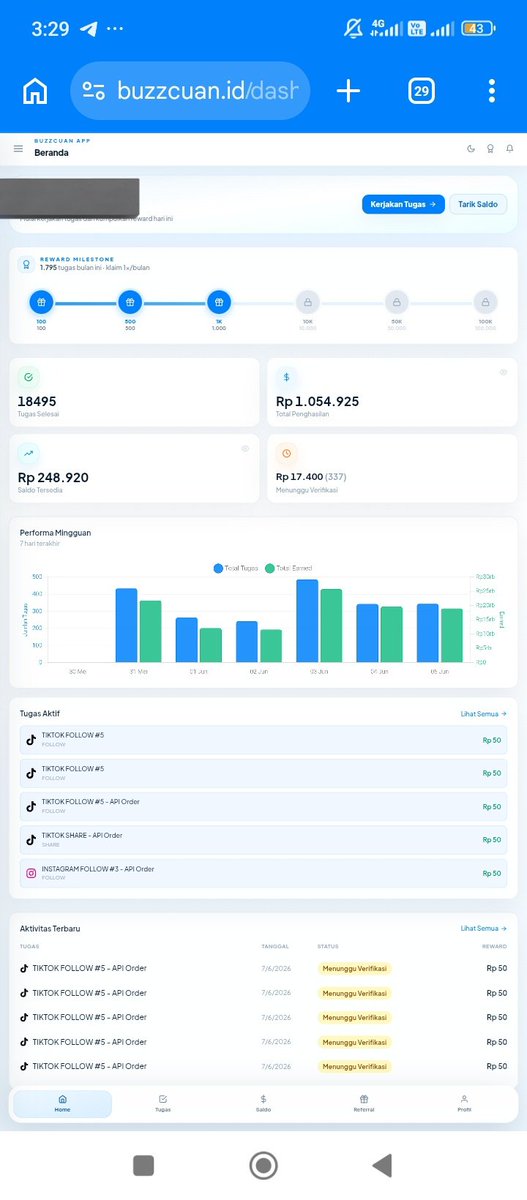Open notifications bell in the app header

509,149
